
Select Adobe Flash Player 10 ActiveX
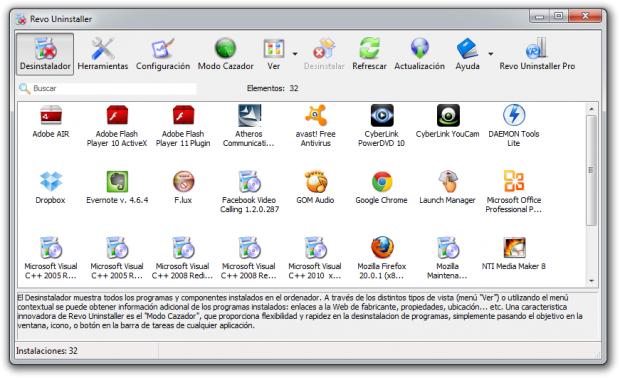click(117, 127)
